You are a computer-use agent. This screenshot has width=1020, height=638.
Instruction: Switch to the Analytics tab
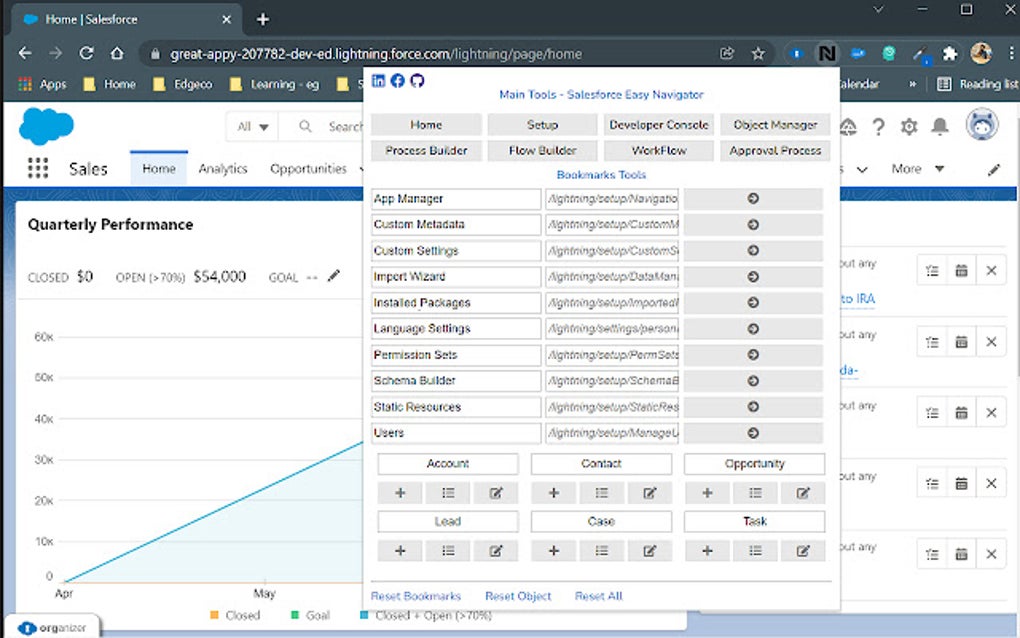222,169
